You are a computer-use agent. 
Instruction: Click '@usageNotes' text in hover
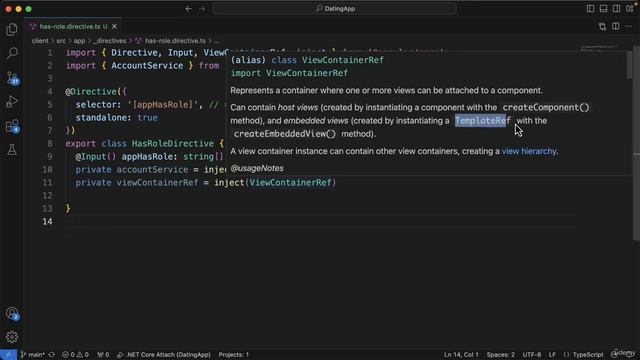257,168
